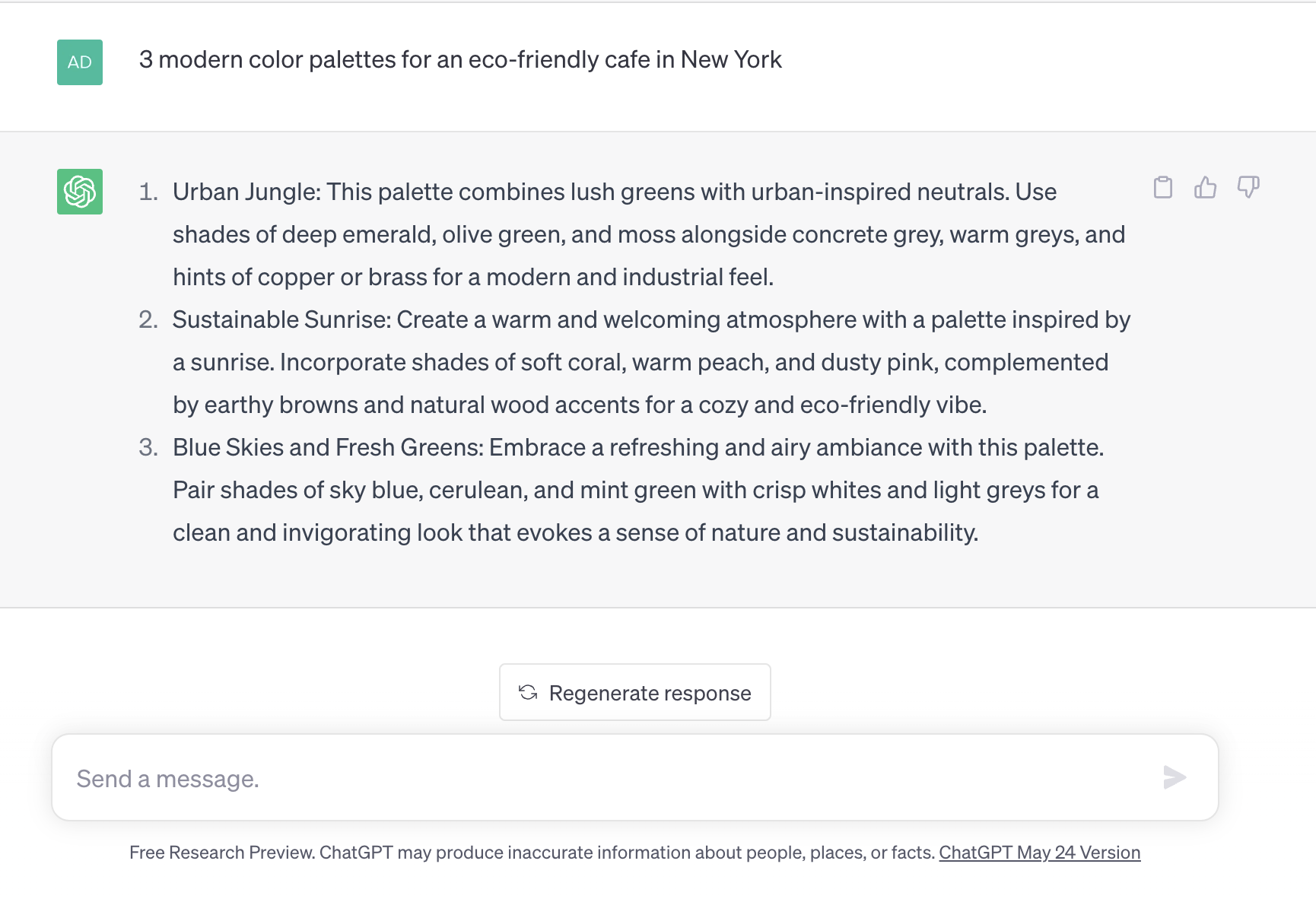The width and height of the screenshot is (1316, 899).
Task: Click the send message arrow icon
Action: point(1175,777)
